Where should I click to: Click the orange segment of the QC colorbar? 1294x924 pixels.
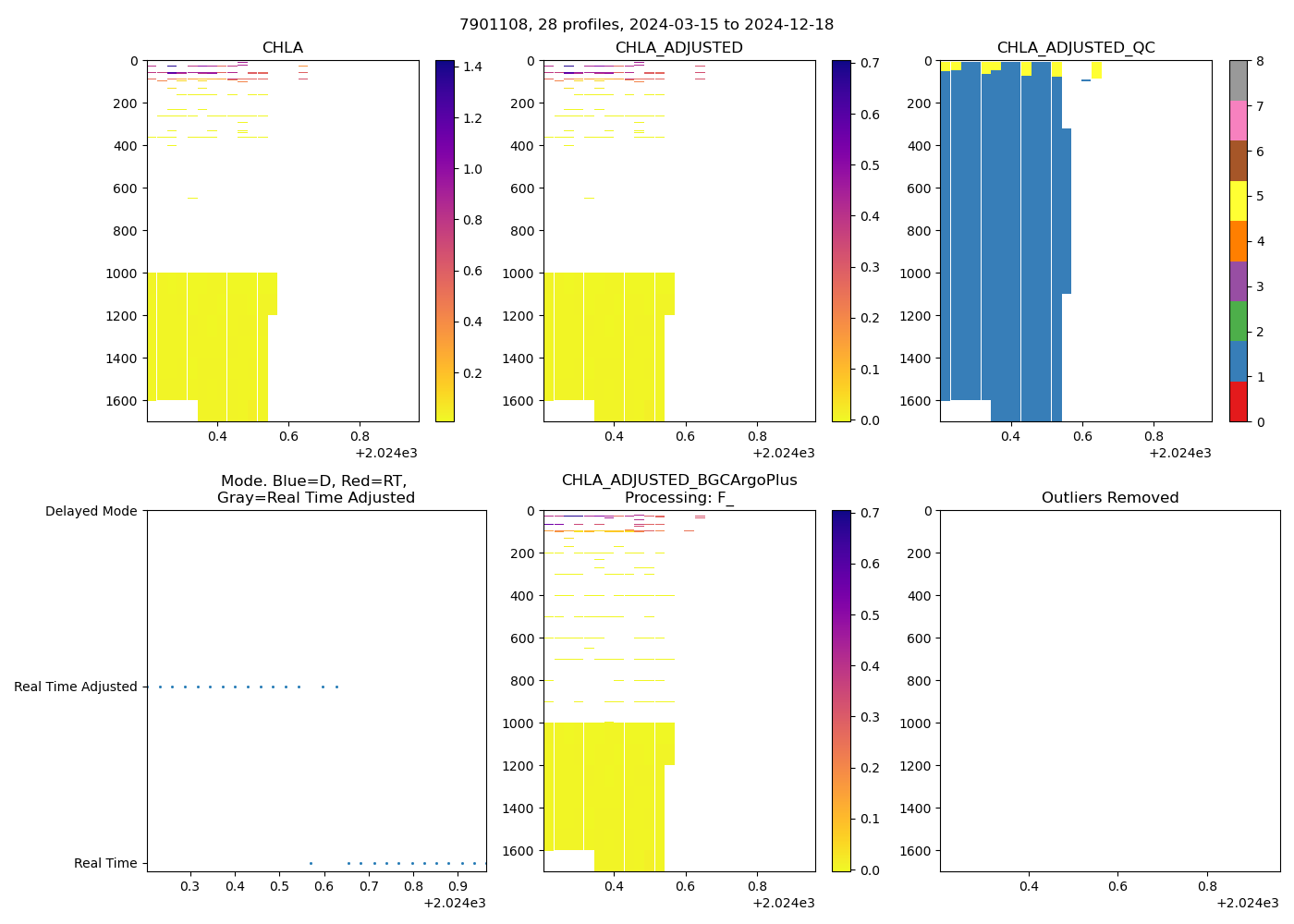(x=1238, y=241)
